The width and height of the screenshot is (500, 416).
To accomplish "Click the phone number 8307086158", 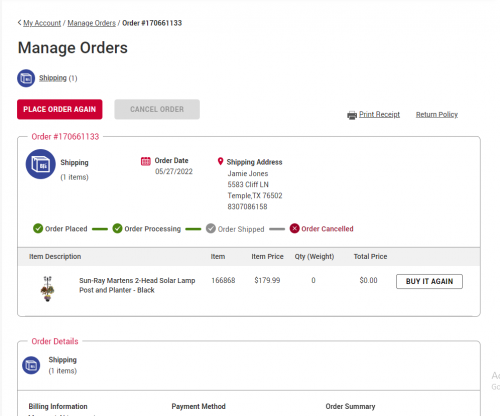I will tap(247, 207).
